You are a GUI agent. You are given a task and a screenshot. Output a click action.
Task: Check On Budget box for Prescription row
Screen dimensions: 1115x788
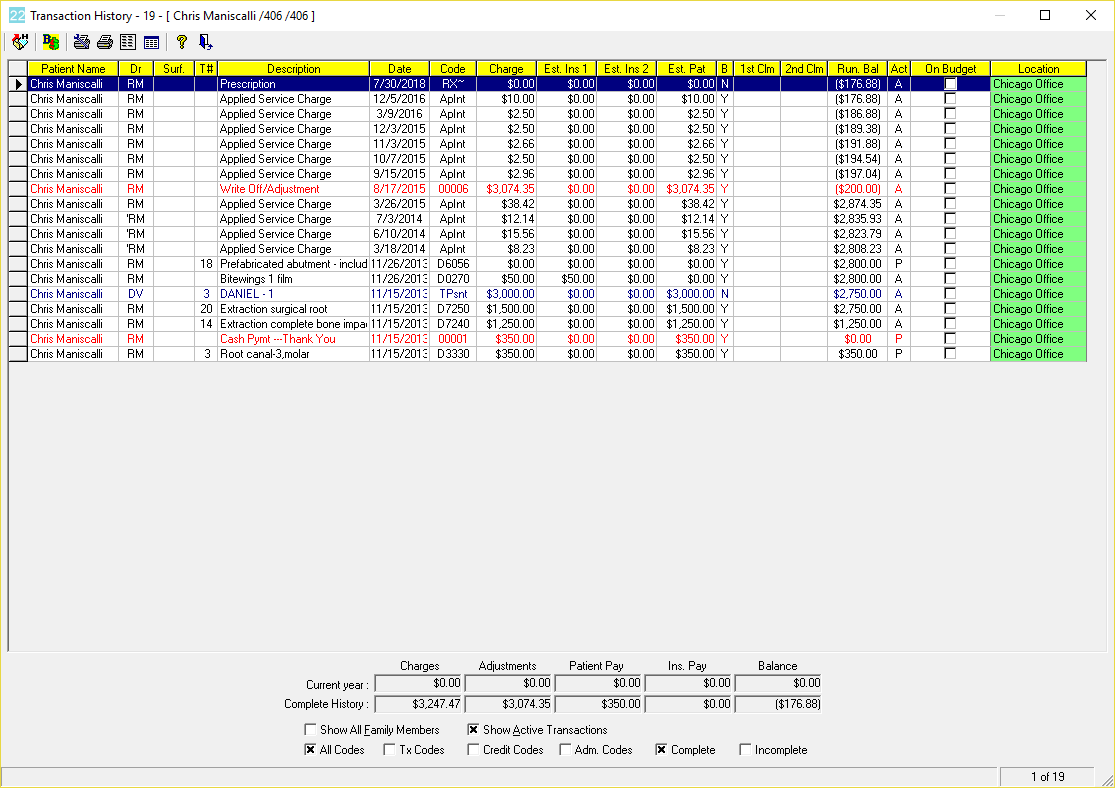pos(950,84)
